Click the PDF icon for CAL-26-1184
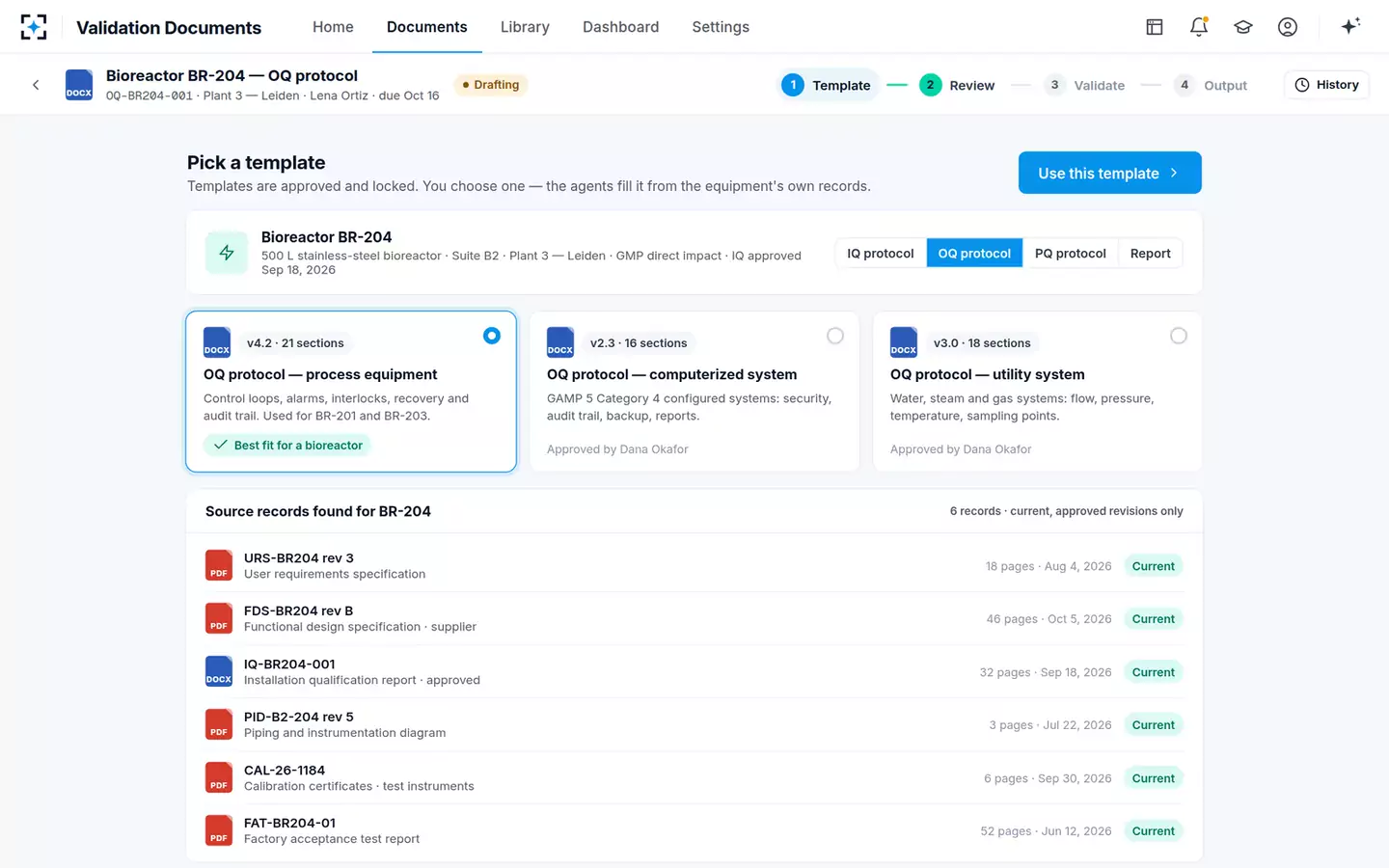This screenshot has width=1389, height=868. (x=219, y=777)
